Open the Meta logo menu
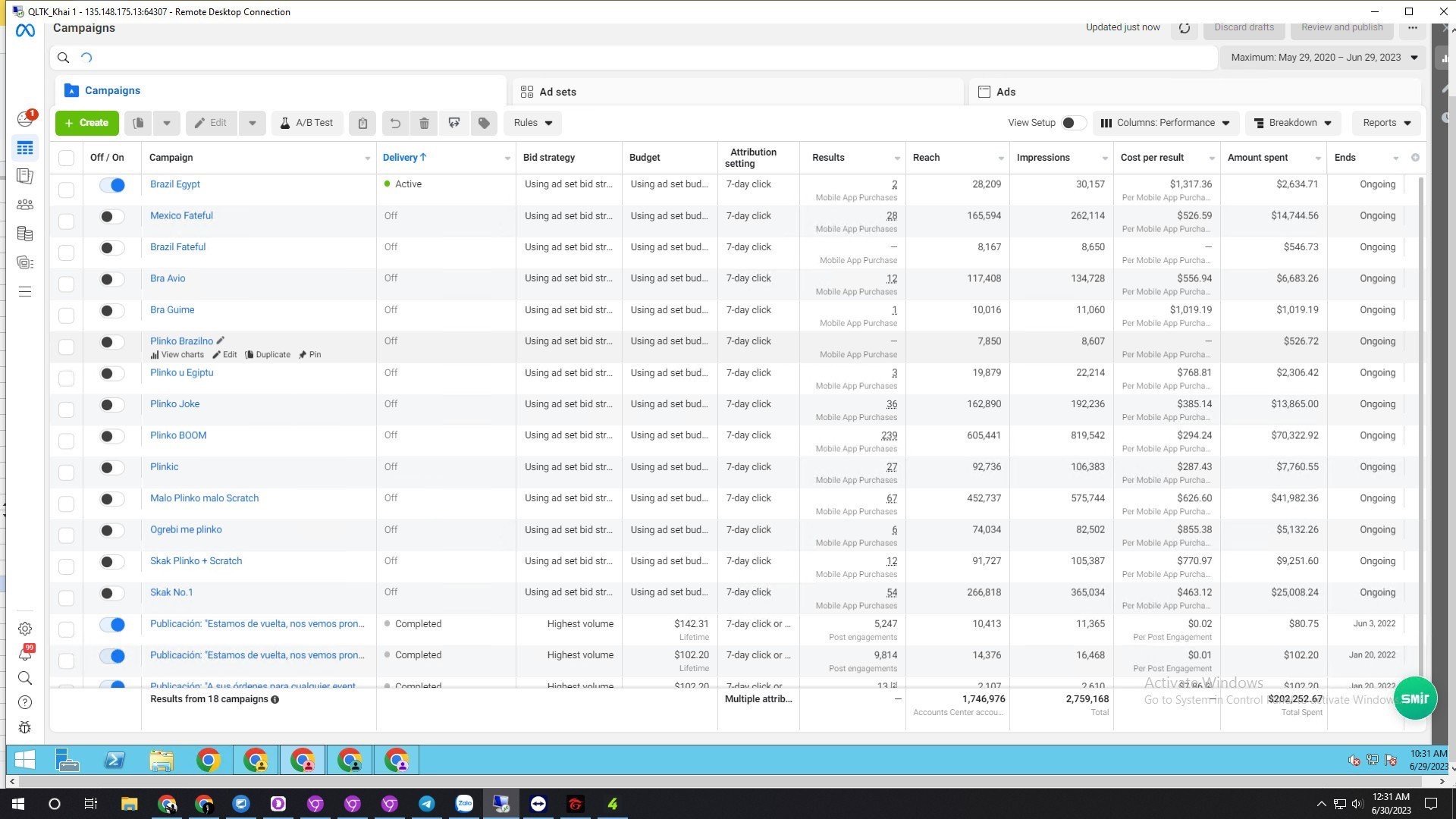The image size is (1456, 819). point(25,31)
